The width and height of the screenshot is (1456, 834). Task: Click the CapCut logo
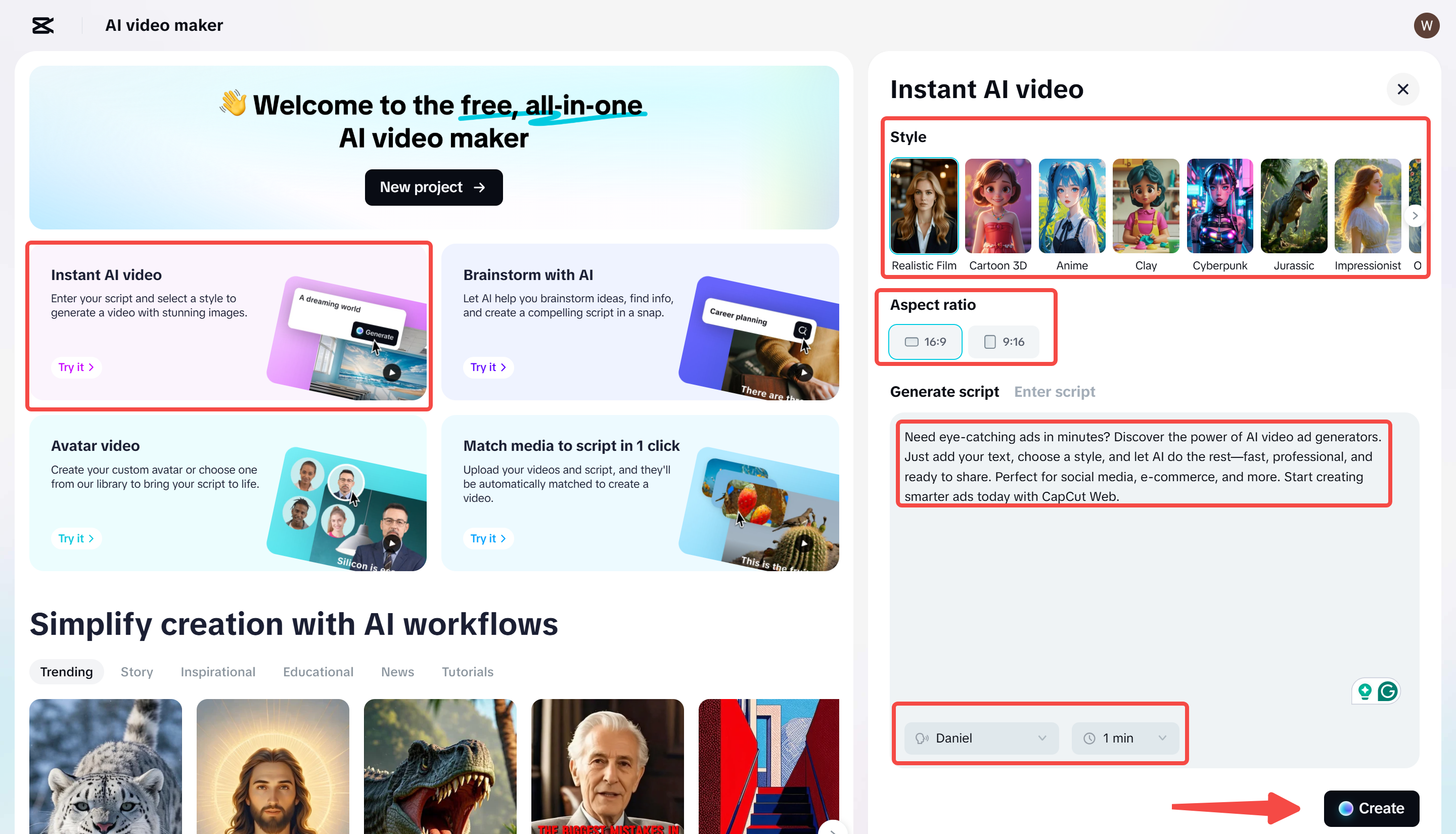click(x=43, y=25)
